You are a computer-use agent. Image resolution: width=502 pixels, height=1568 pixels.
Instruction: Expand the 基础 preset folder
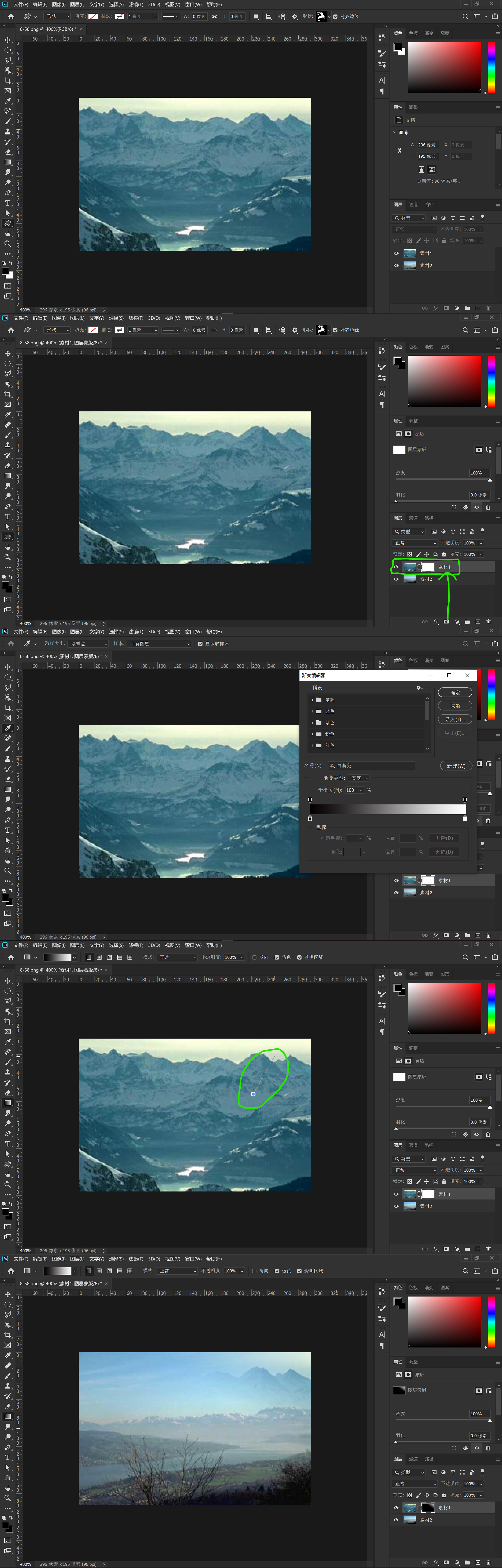pos(312,700)
